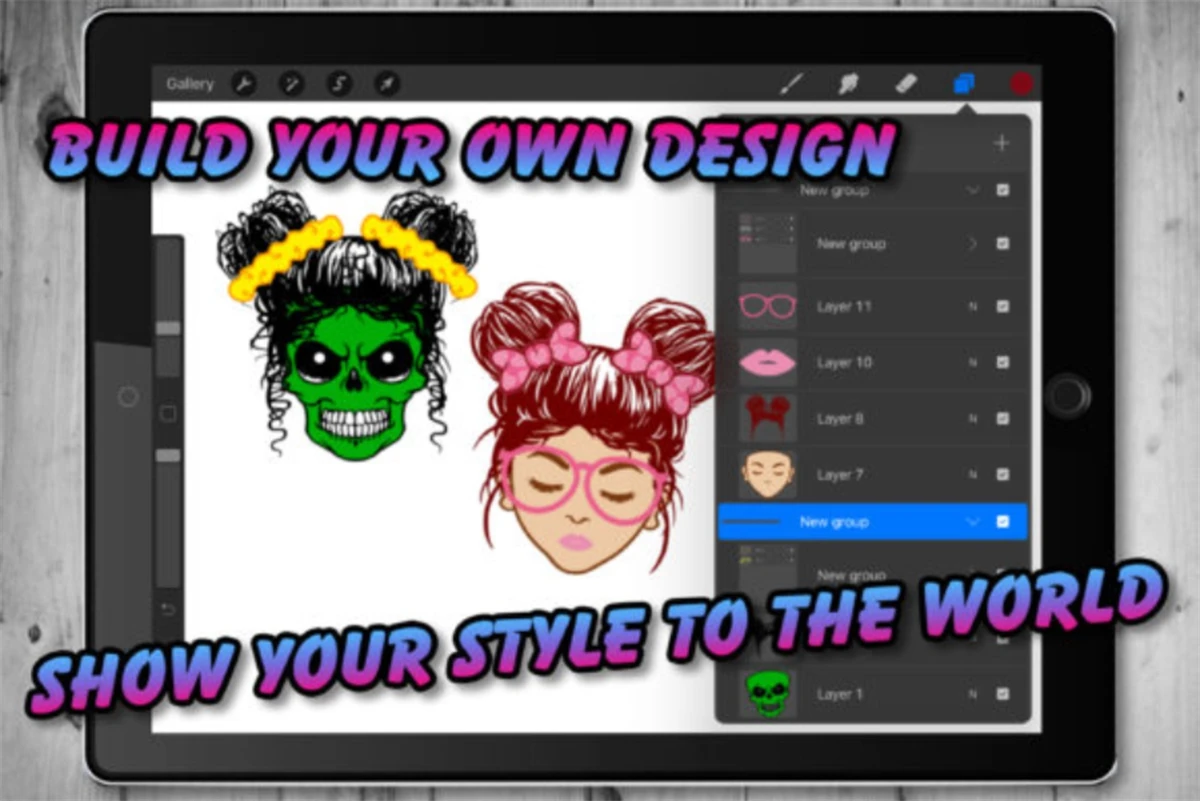Screen dimensions: 1200x801
Task: Activate the Transform arrow tool
Action: [x=387, y=84]
